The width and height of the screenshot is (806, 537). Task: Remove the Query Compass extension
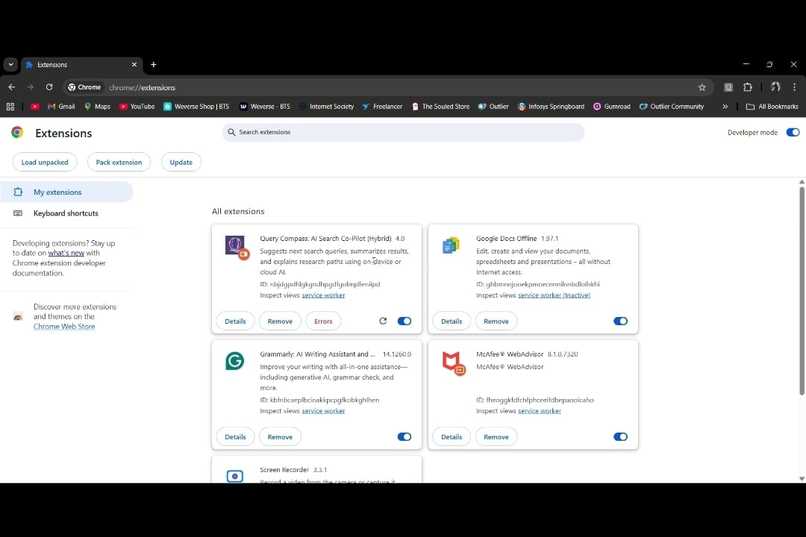[x=280, y=321]
